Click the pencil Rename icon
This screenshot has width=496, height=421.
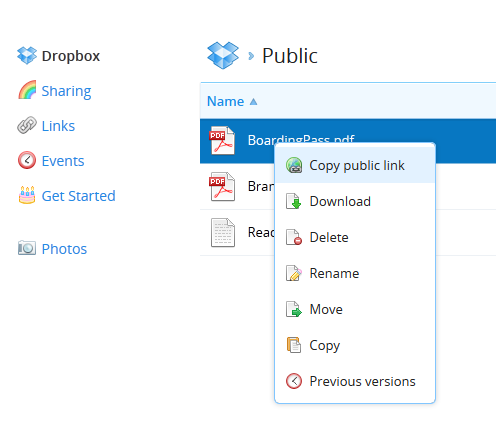[x=294, y=273]
